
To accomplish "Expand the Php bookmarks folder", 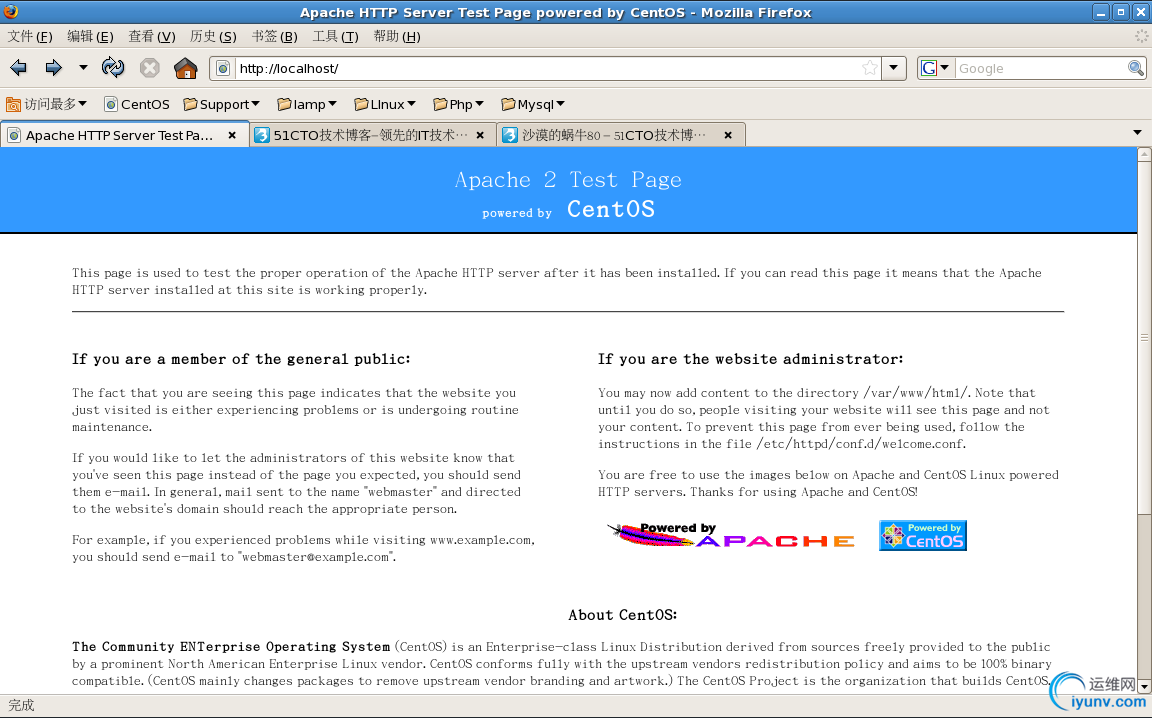I will [458, 104].
